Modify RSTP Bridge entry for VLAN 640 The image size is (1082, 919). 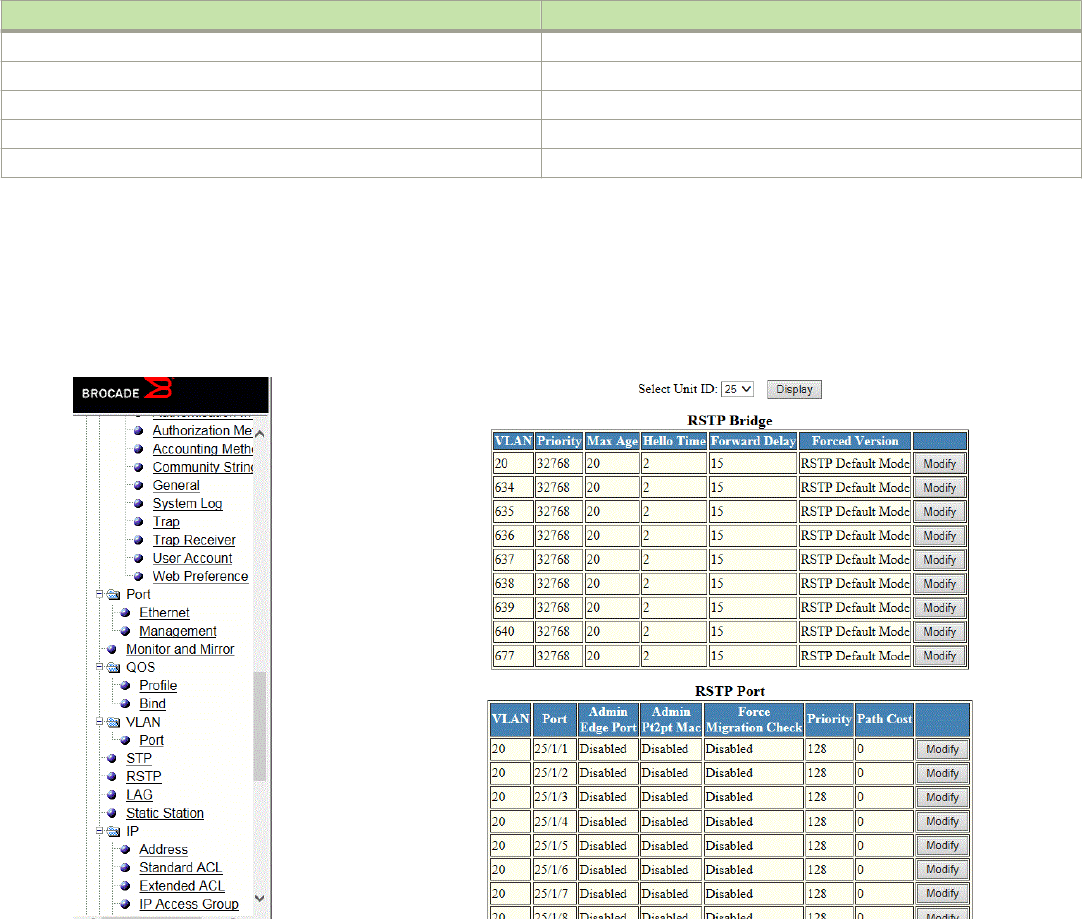click(x=940, y=632)
